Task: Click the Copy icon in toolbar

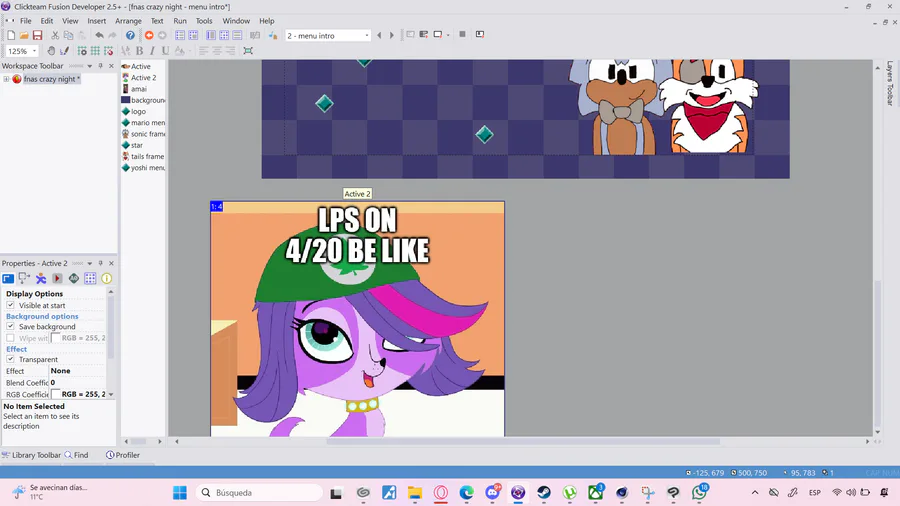Action: (x=68, y=36)
